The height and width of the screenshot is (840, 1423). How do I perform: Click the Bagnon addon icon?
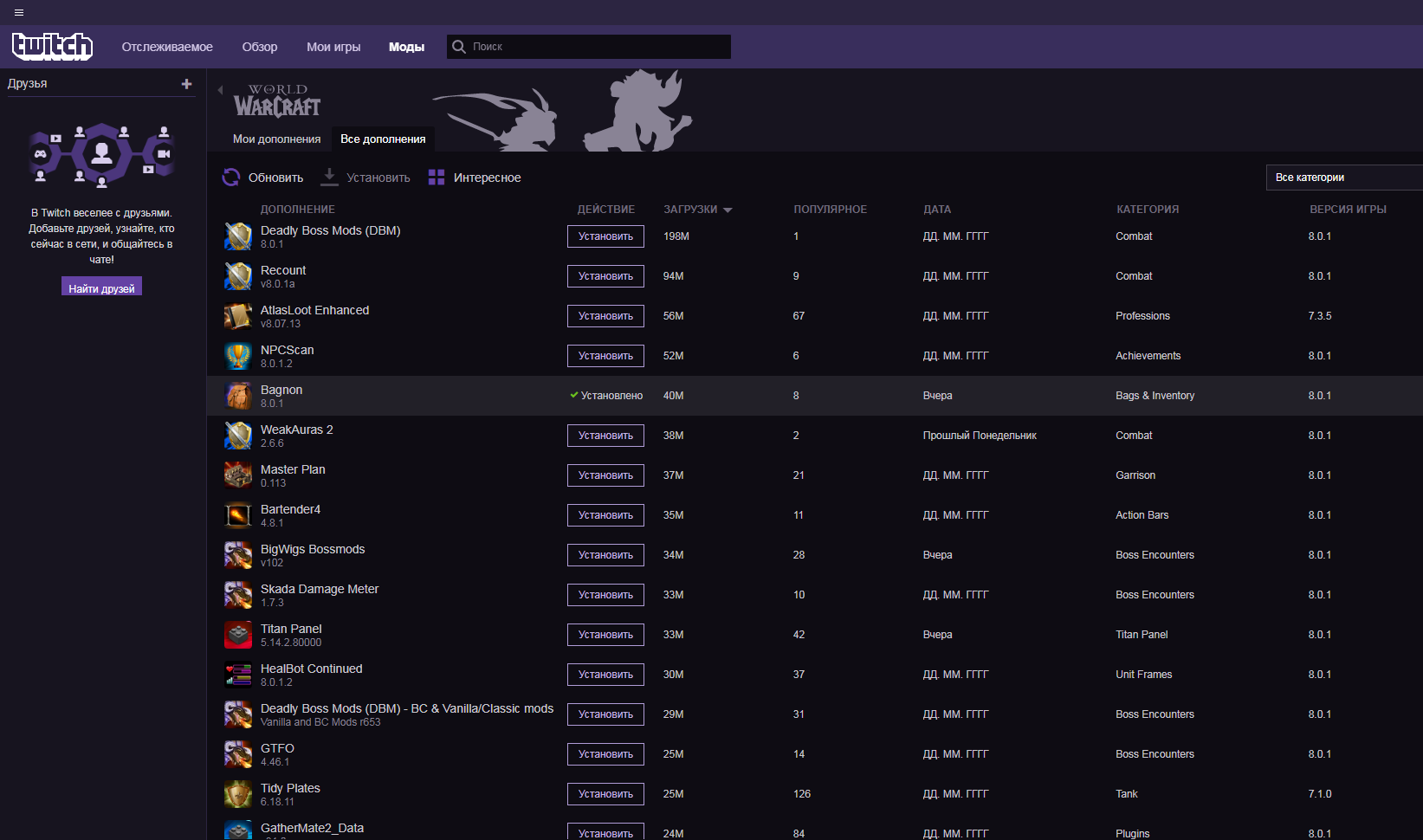[x=238, y=396]
